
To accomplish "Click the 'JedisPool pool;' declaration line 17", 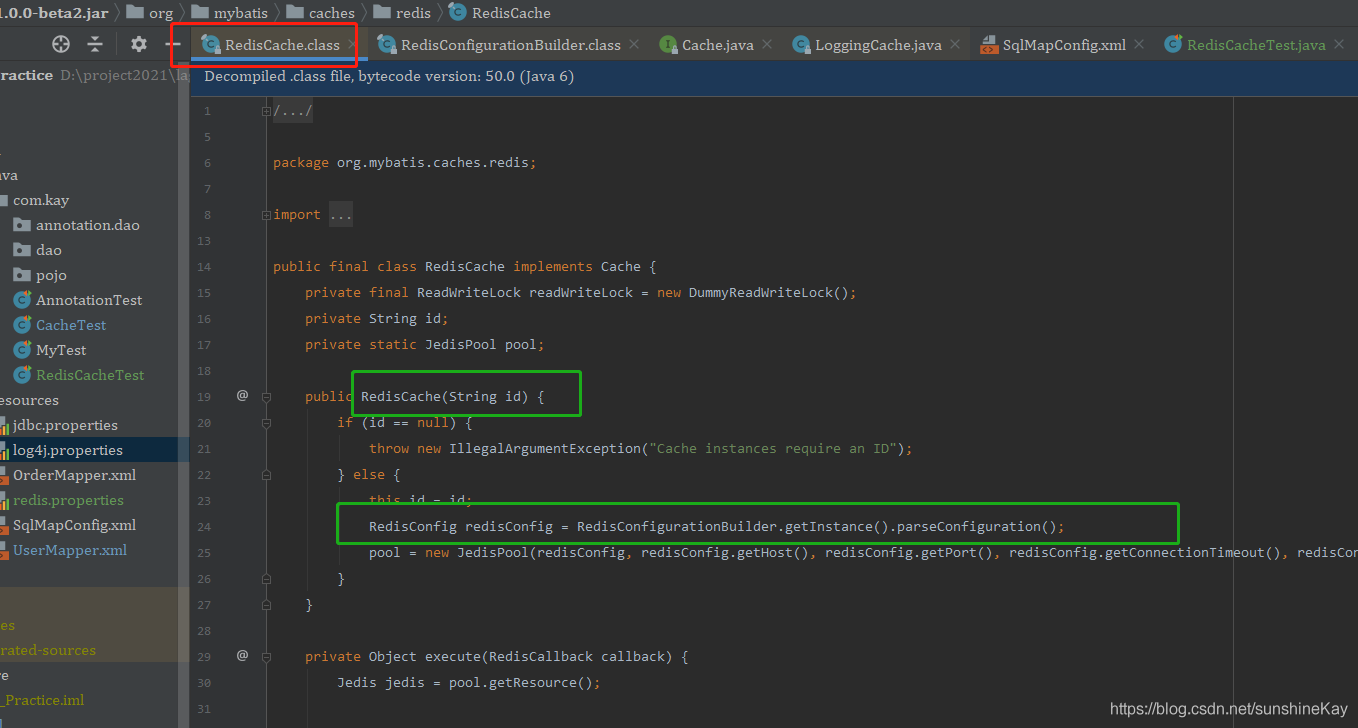I will (x=425, y=345).
